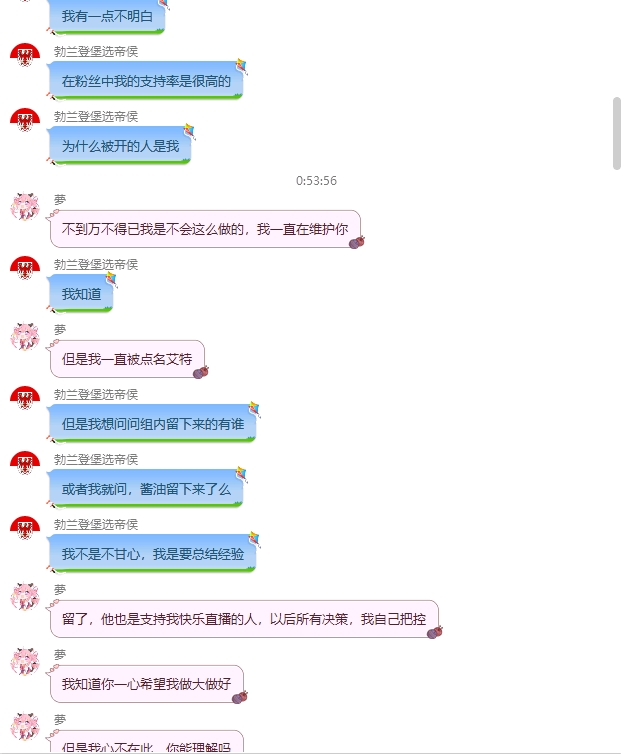Click the vertical scrollbar thumb on the right edge

[x=616, y=133]
